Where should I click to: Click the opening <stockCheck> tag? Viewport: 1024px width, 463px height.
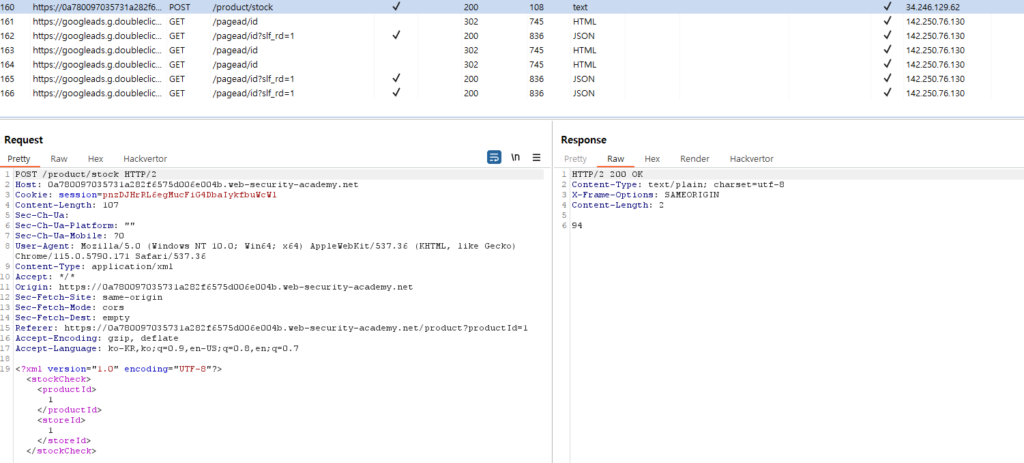coord(59,379)
